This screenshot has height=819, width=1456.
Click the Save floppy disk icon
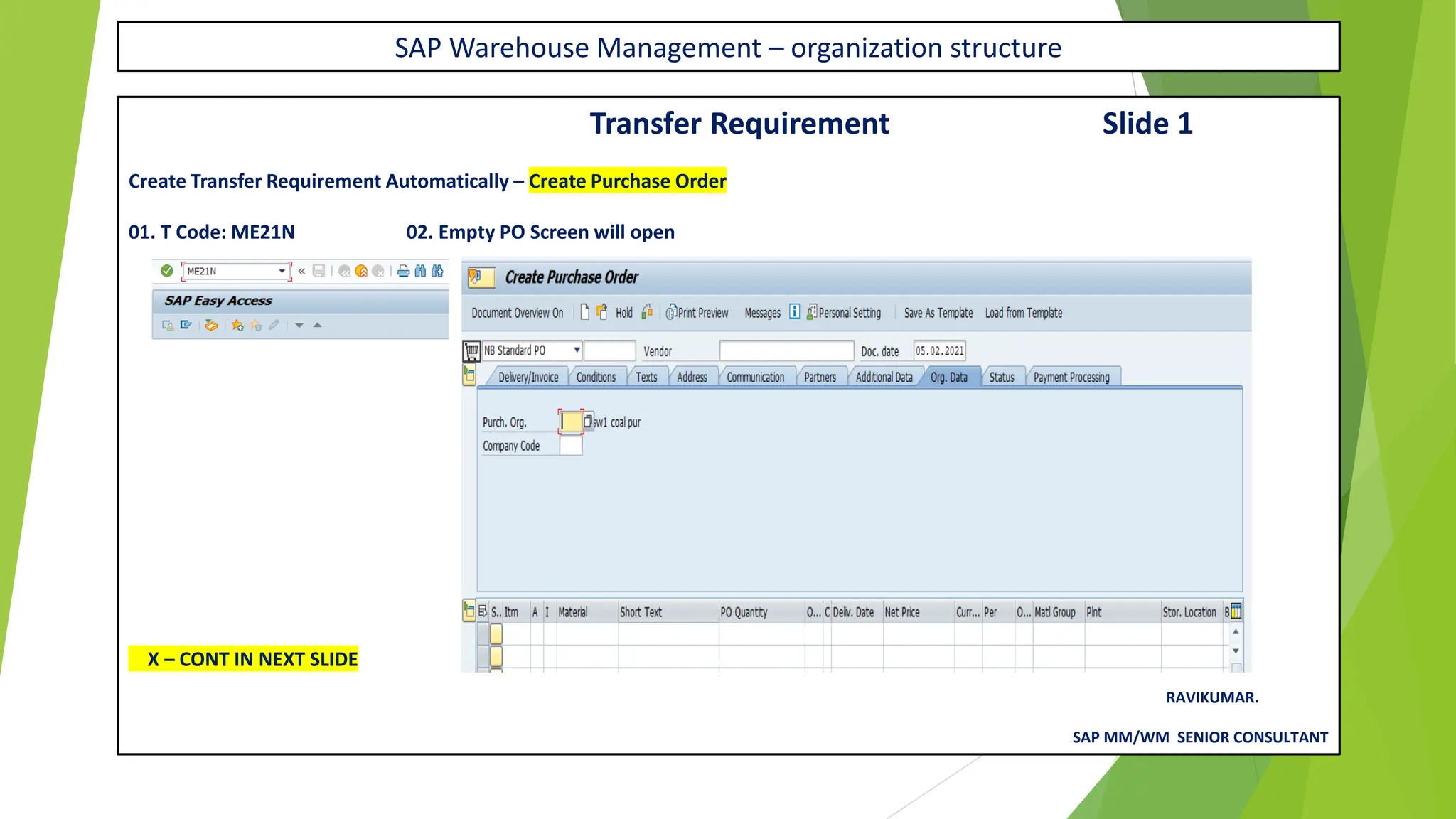click(318, 271)
